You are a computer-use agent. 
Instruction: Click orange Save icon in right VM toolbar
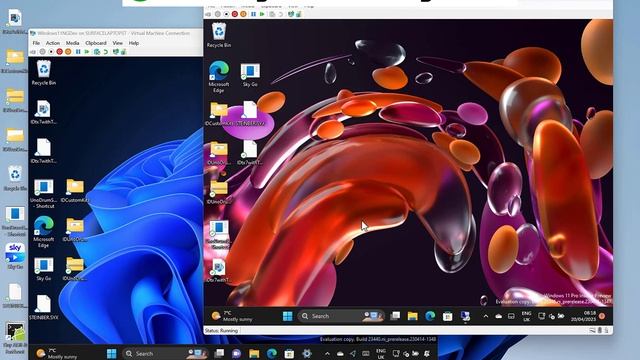coord(243,14)
